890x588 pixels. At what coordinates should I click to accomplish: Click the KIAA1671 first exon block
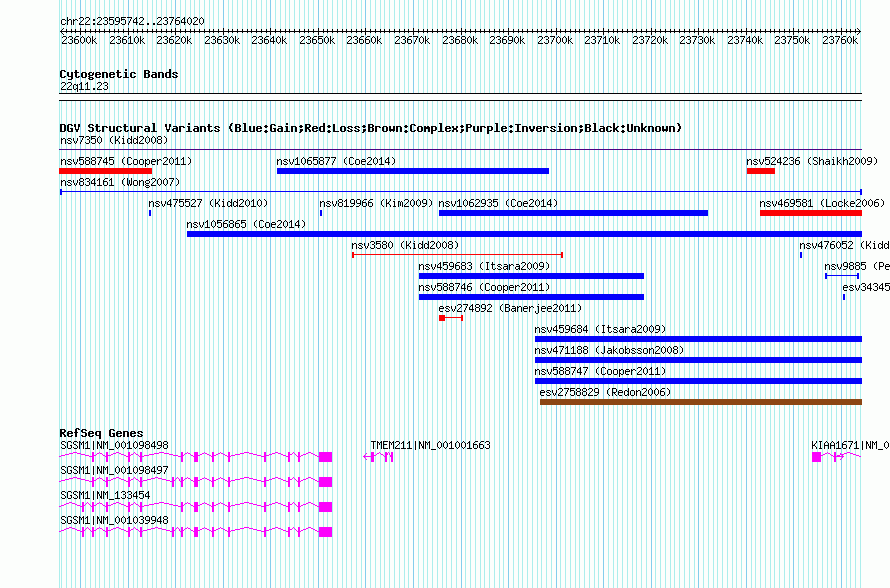(816, 457)
